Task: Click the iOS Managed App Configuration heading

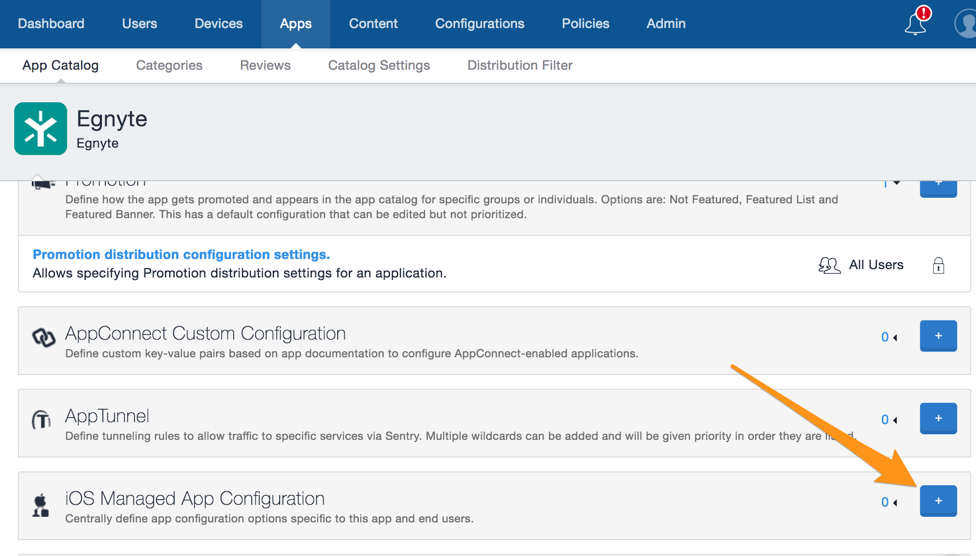Action: [195, 499]
